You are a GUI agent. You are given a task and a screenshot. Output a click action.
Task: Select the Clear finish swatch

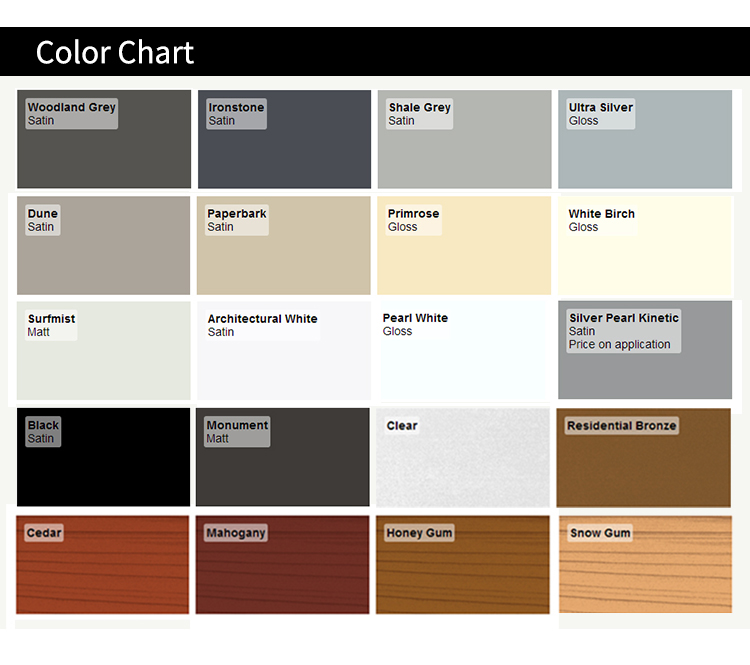click(463, 457)
